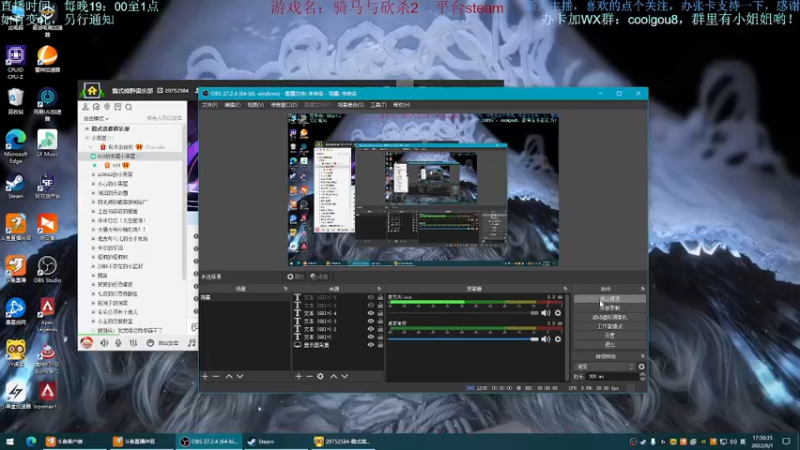Viewport: 800px width, 450px height.
Task: Remove selected source with the minus icon
Action: 309,376
